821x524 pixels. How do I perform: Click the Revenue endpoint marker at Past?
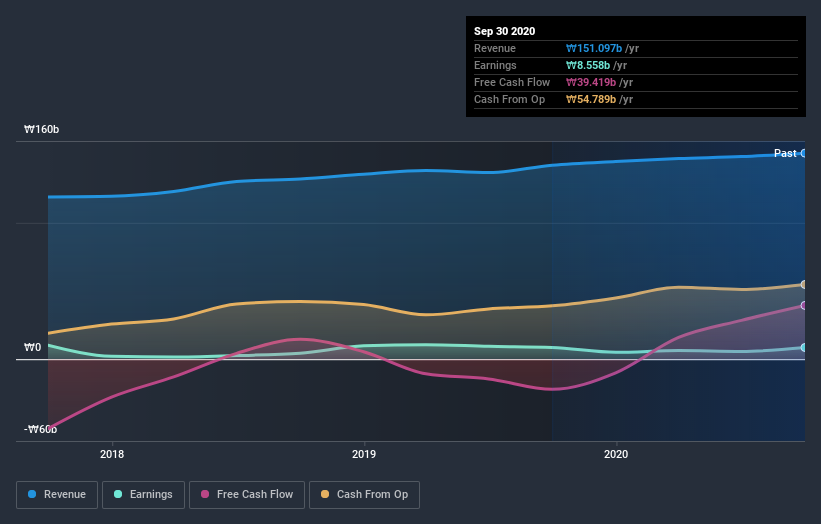[x=804, y=153]
